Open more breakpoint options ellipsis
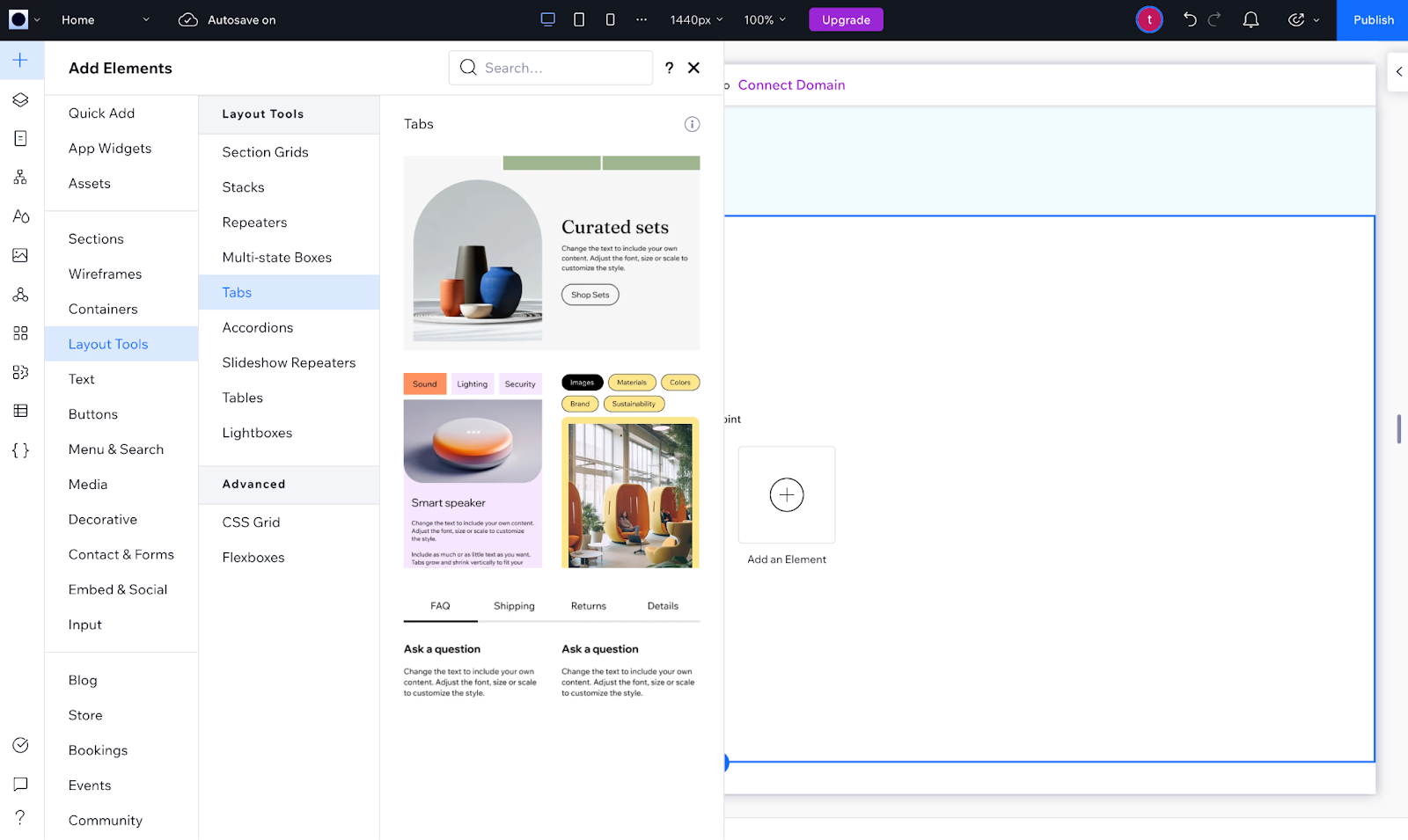Image resolution: width=1408 pixels, height=840 pixels. (642, 19)
